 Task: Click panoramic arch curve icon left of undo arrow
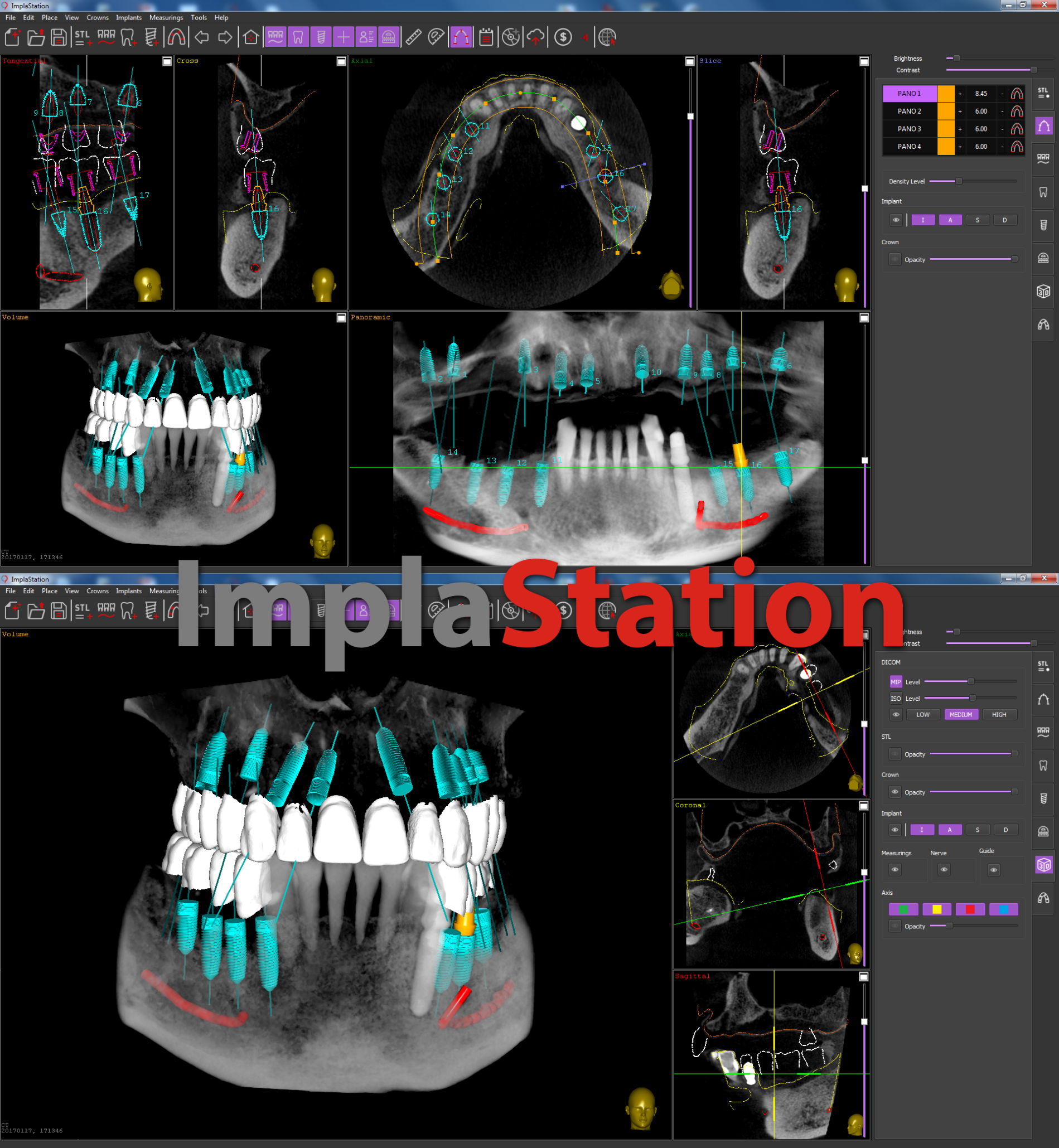[176, 37]
